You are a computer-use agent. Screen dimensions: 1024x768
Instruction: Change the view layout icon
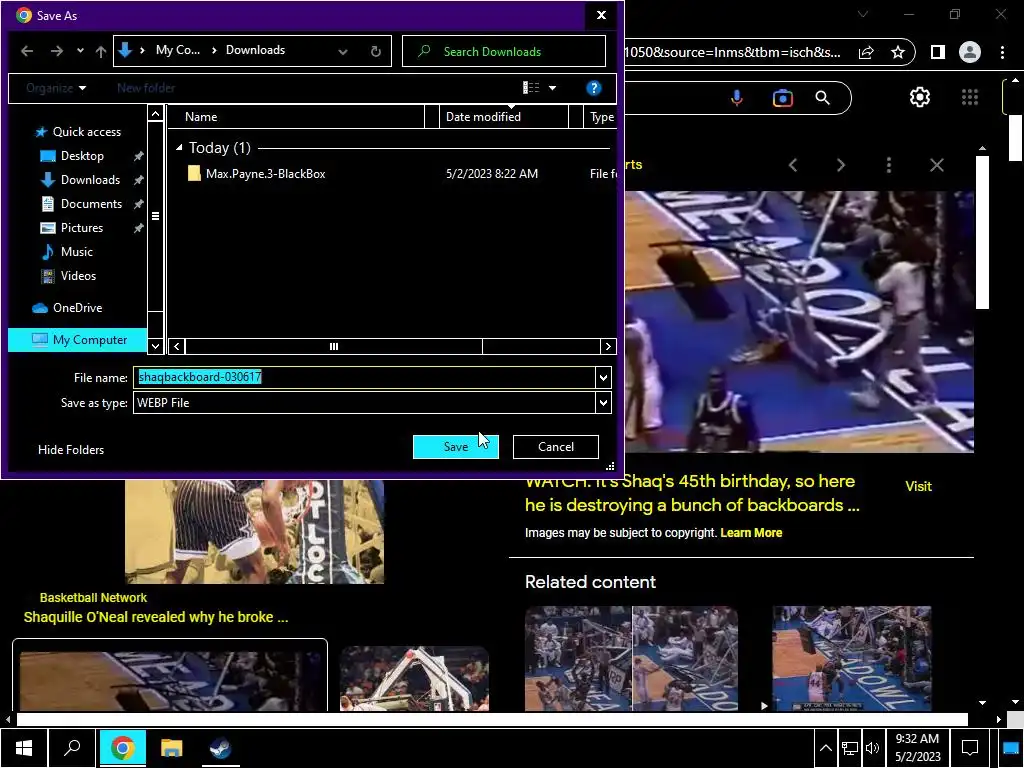click(x=531, y=88)
